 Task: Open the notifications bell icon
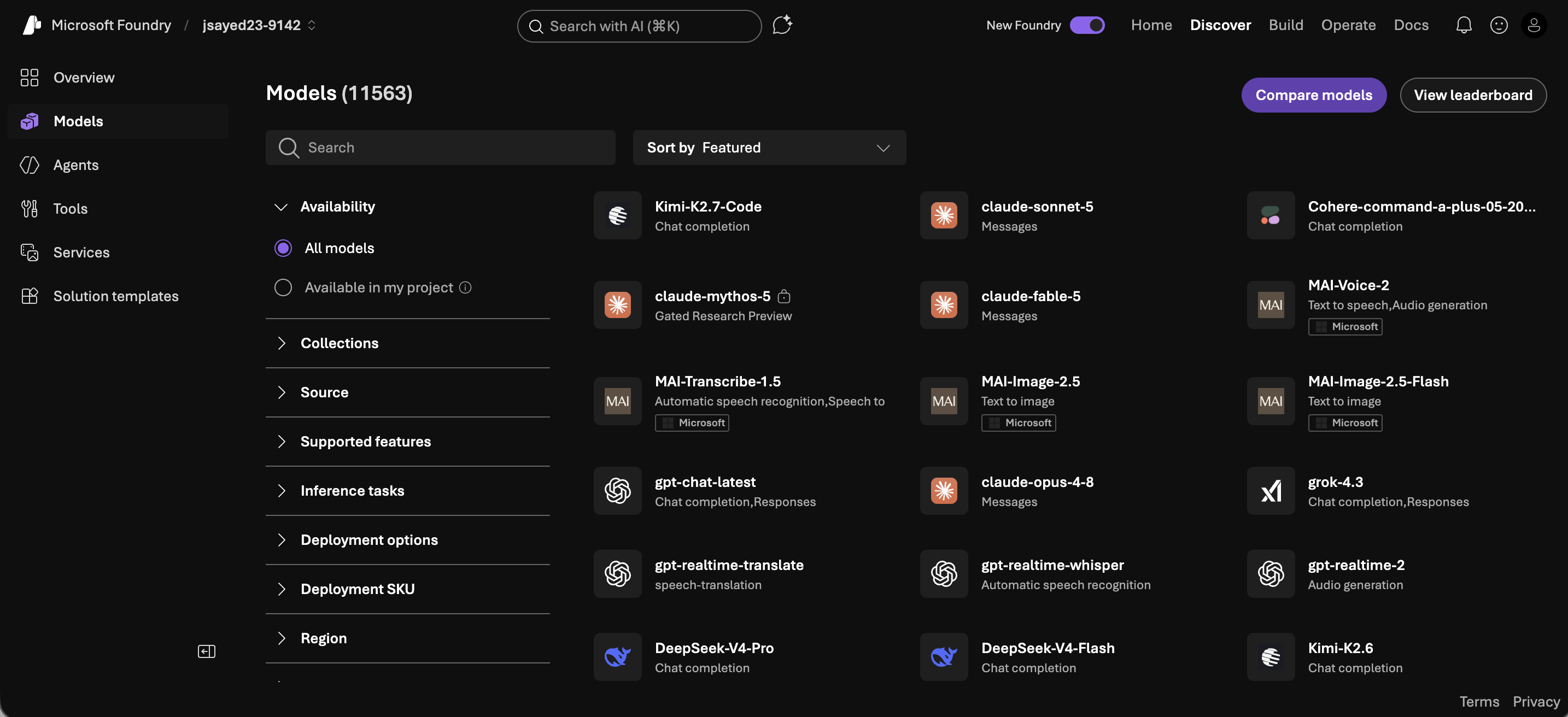[1464, 25]
